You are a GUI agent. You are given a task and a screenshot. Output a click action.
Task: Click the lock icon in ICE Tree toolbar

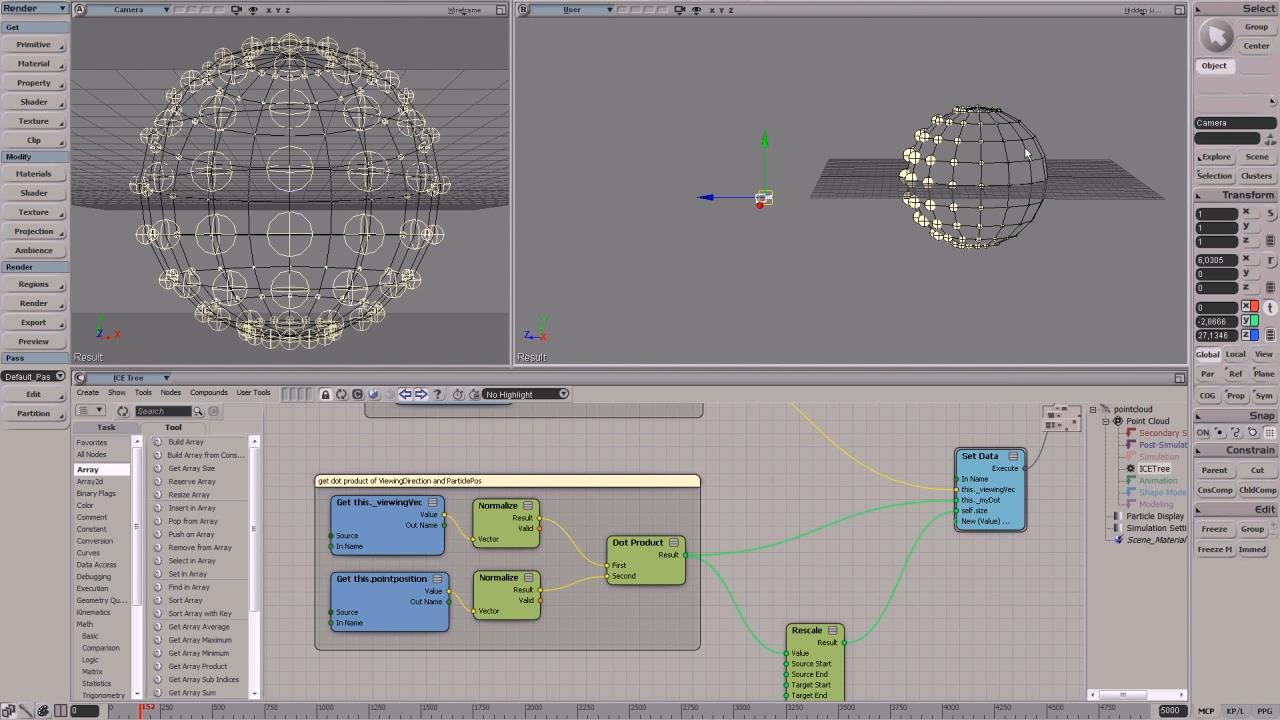click(325, 394)
